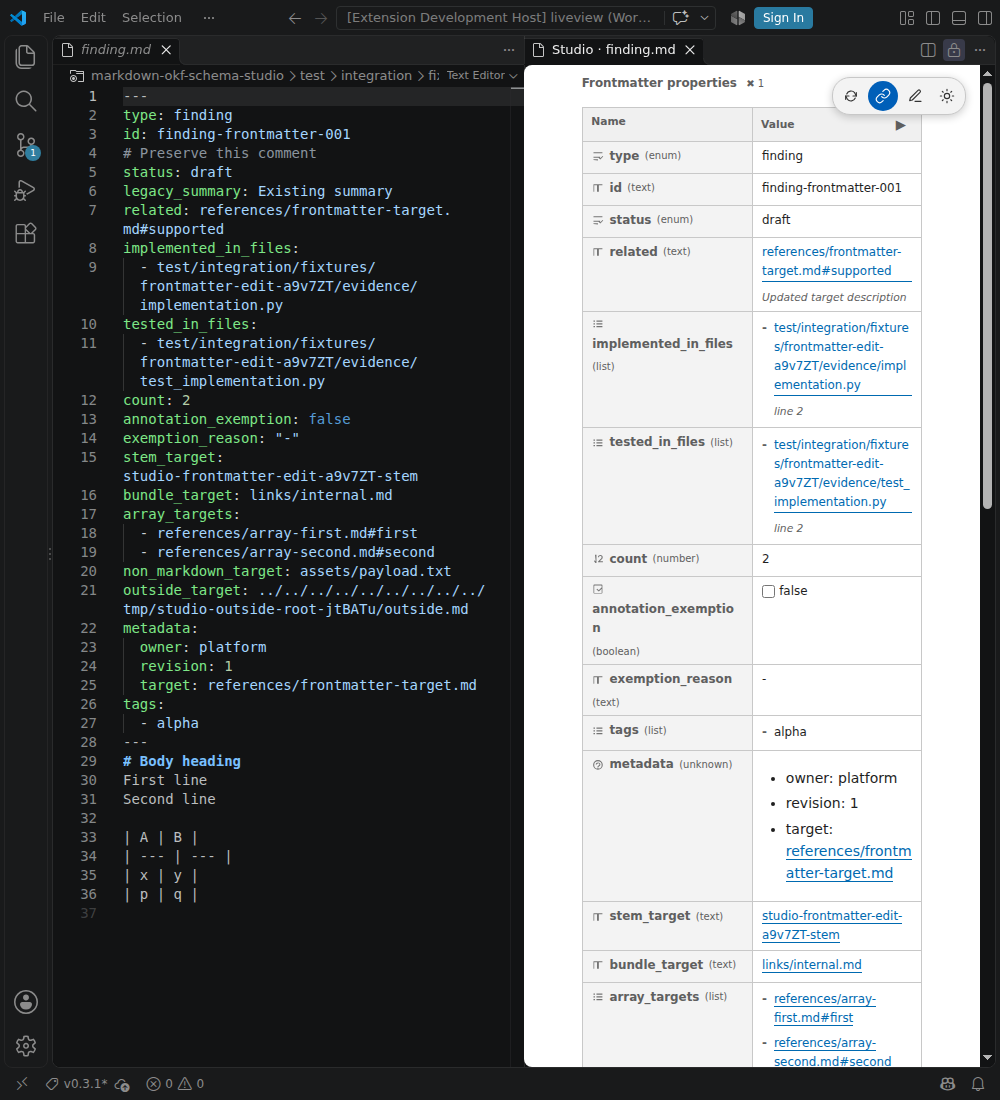1000x1100 pixels.
Task: Open the studio-frontmatter-edit-a9v7ZT-stem link
Action: pos(832,925)
